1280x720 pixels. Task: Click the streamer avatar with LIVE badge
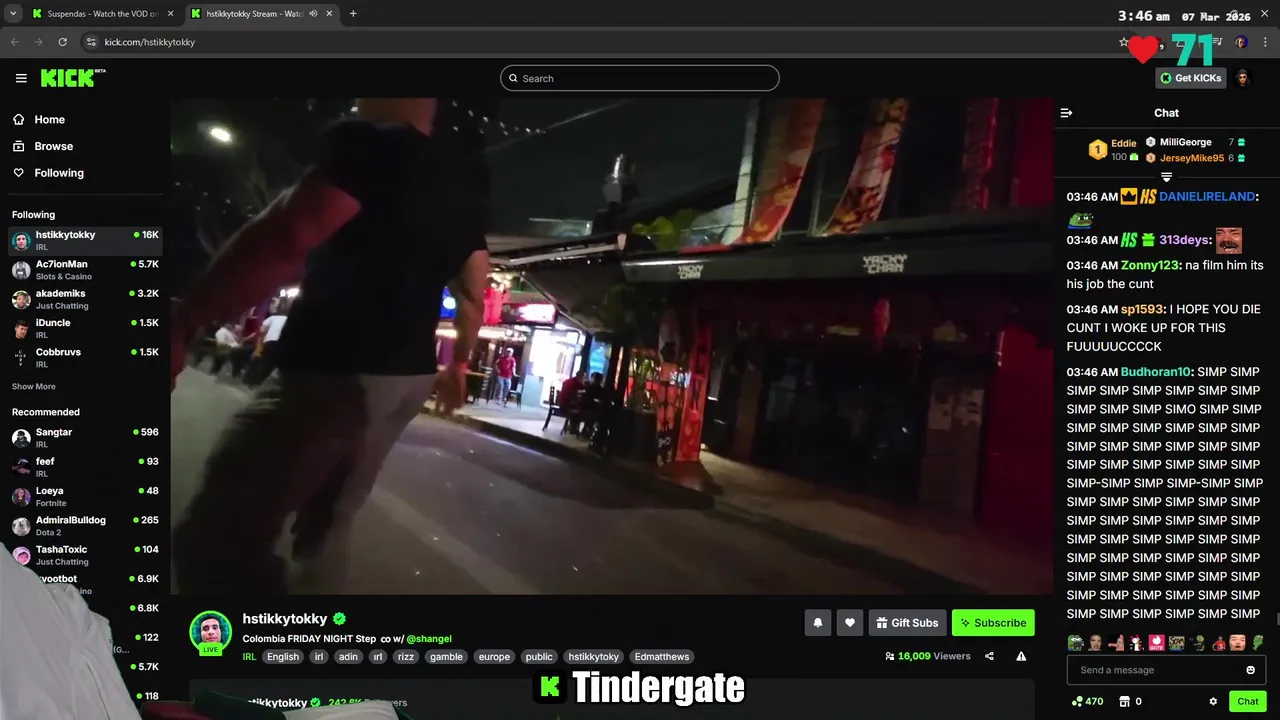211,632
